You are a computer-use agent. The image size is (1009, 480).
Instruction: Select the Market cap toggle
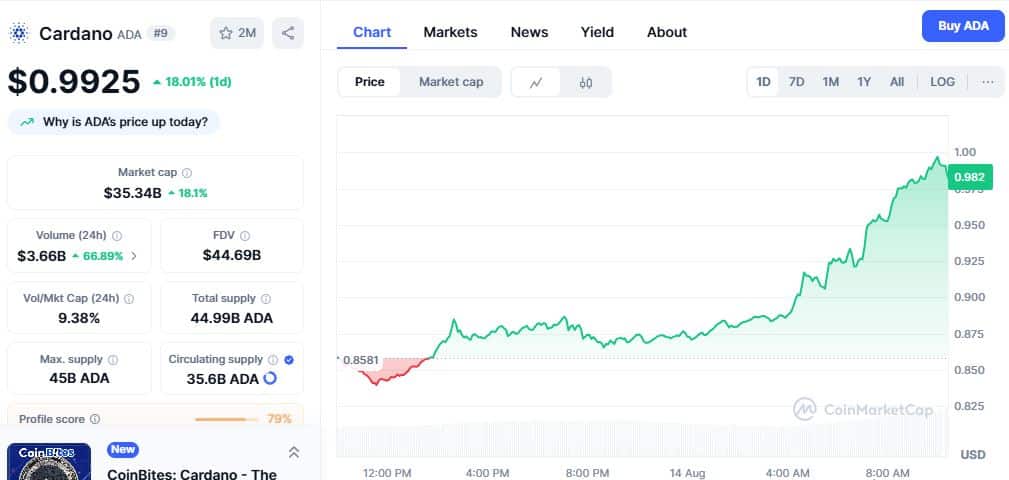click(451, 82)
